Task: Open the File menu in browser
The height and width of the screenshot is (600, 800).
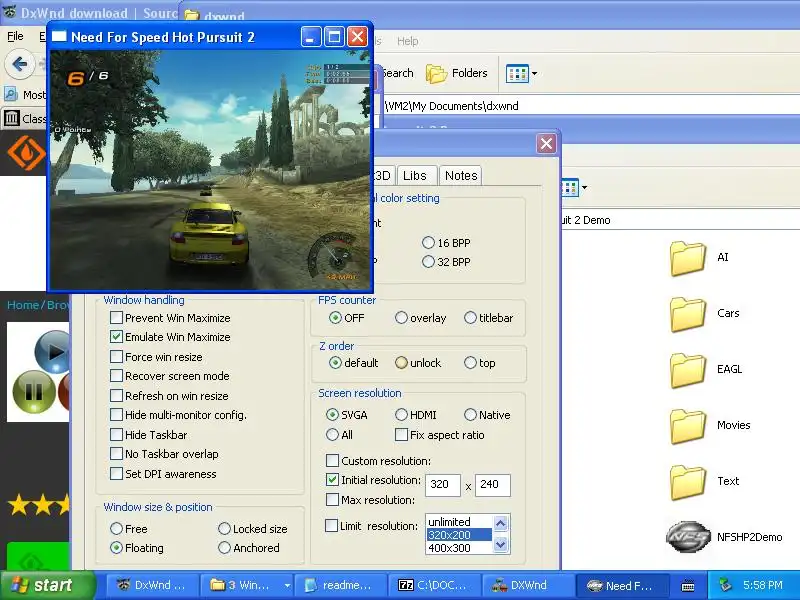Action: (15, 36)
